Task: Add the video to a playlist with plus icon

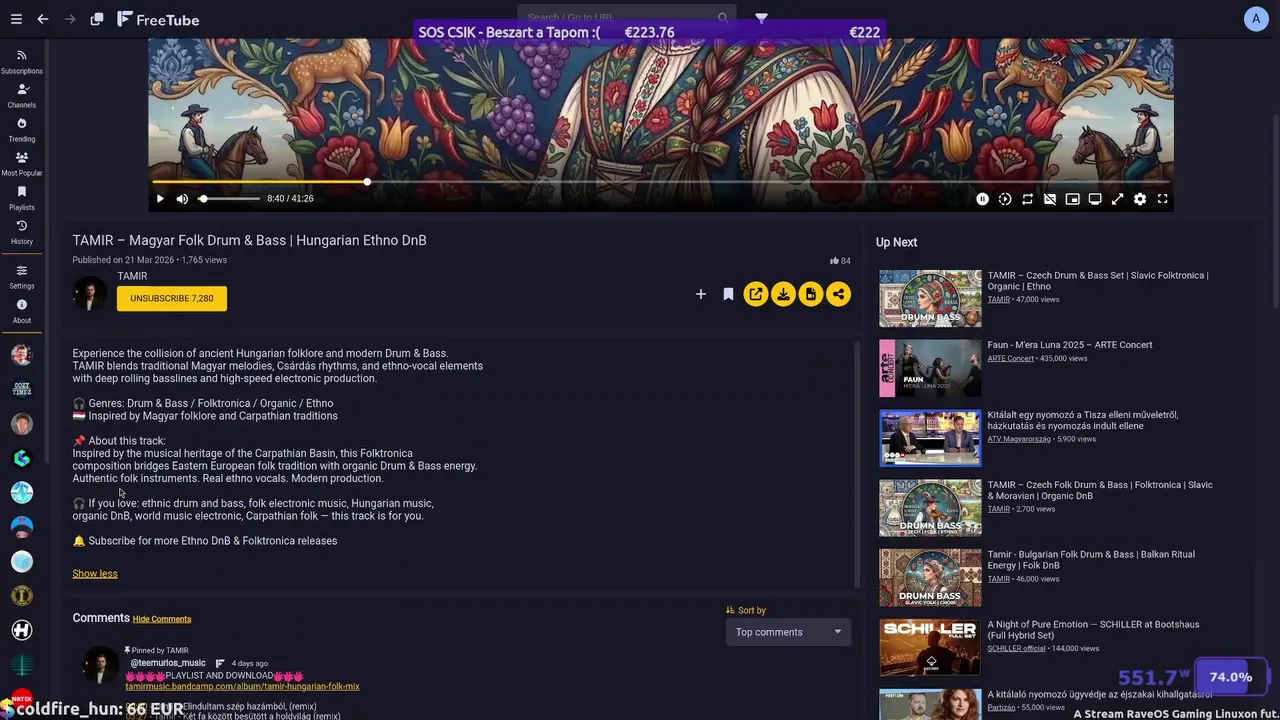Action: (701, 294)
